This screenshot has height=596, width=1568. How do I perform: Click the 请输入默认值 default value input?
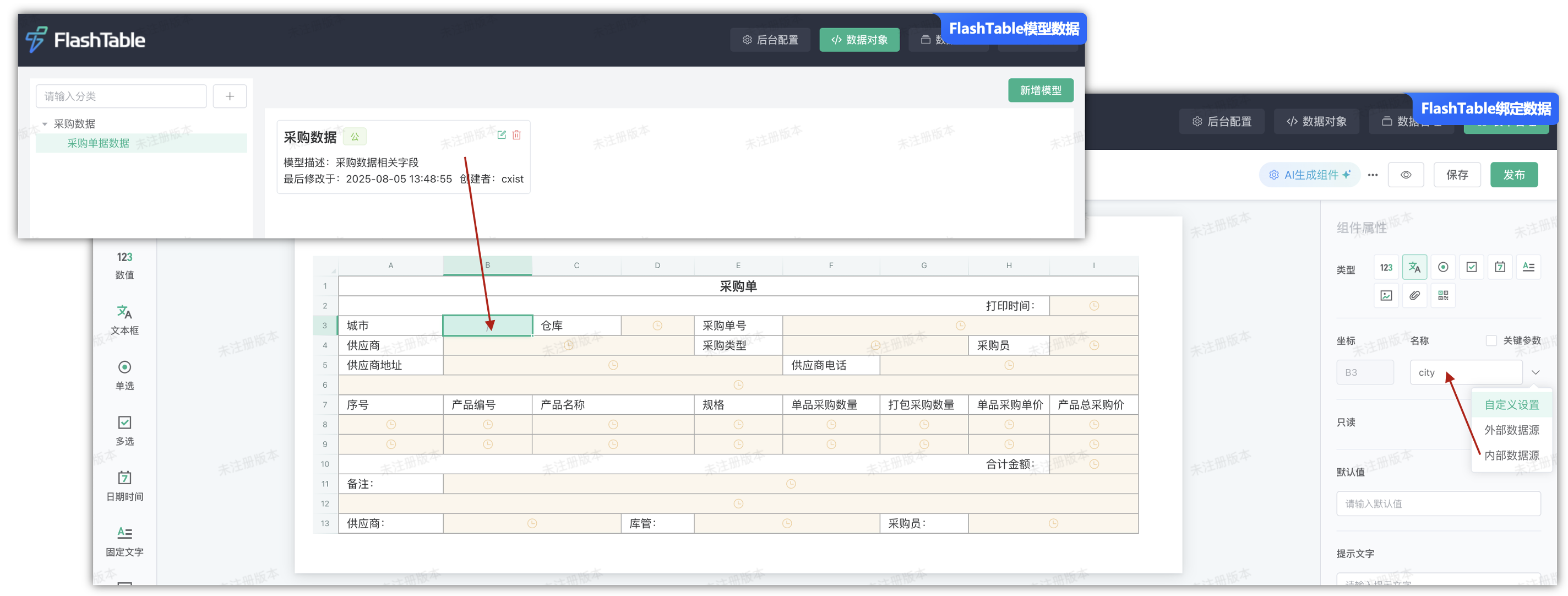[1439, 504]
